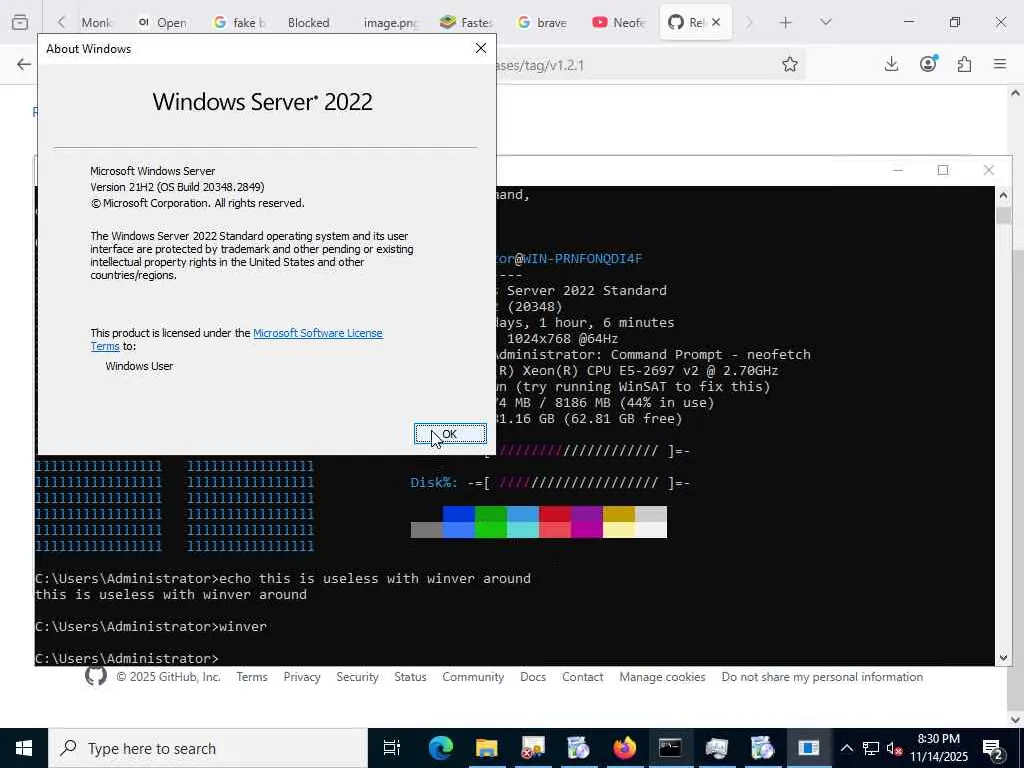Switch to the 'fake b' Google tab
The image size is (1024, 768).
[x=240, y=23]
